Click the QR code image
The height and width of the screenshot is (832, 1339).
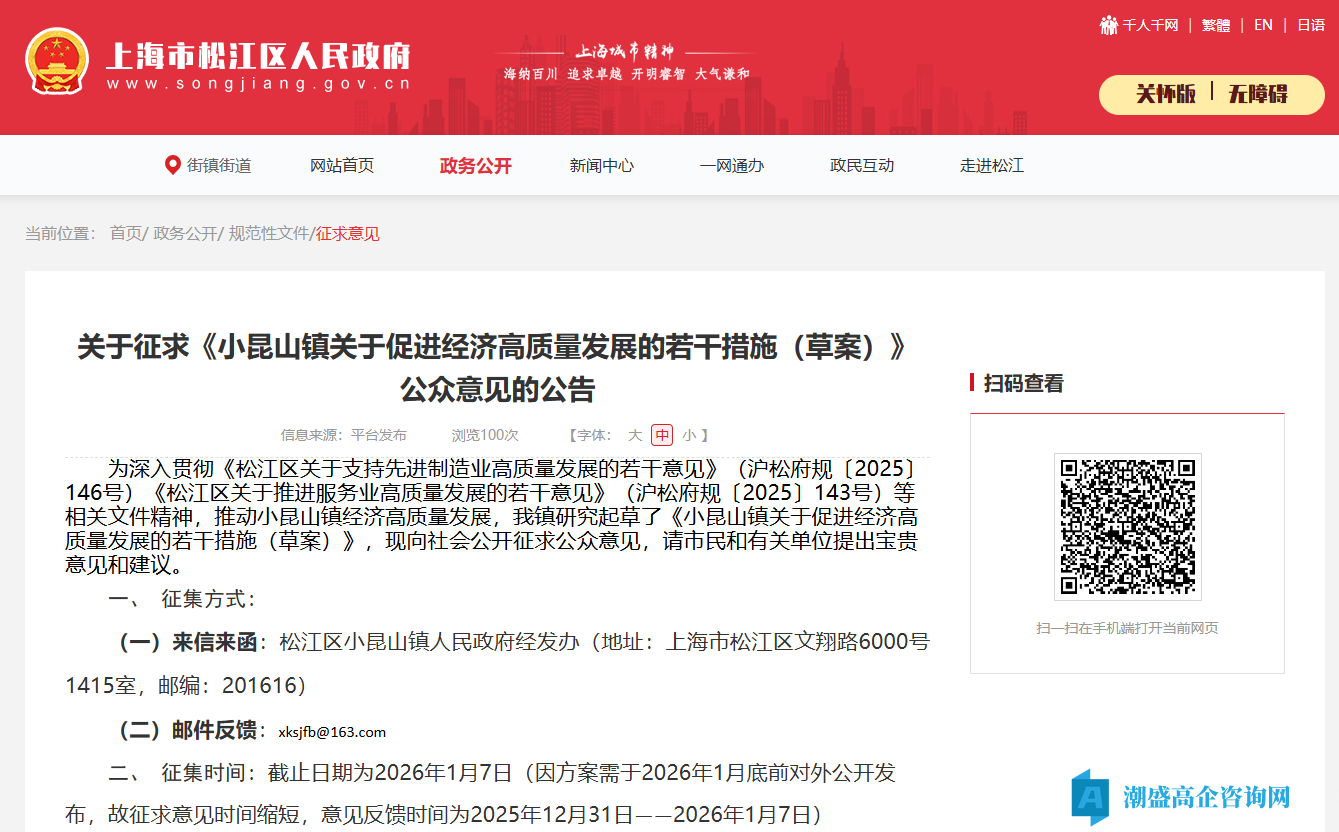[1127, 526]
